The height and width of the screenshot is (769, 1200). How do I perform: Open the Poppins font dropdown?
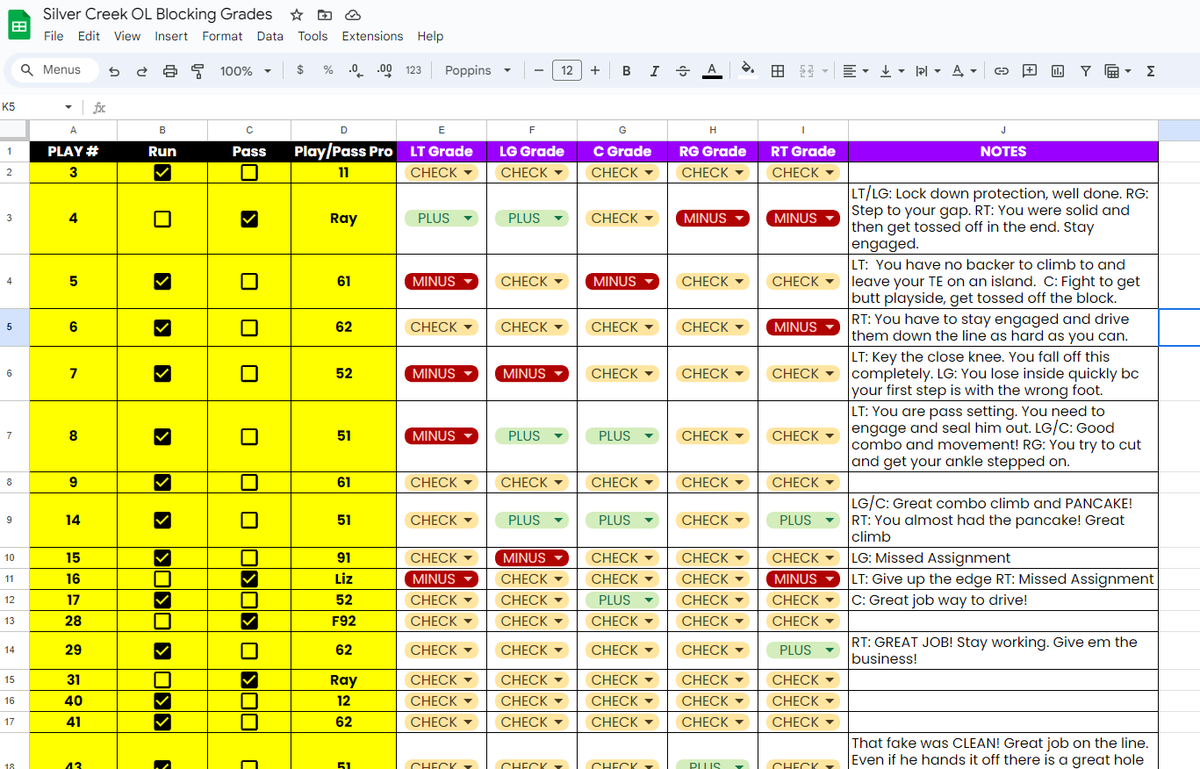(478, 71)
